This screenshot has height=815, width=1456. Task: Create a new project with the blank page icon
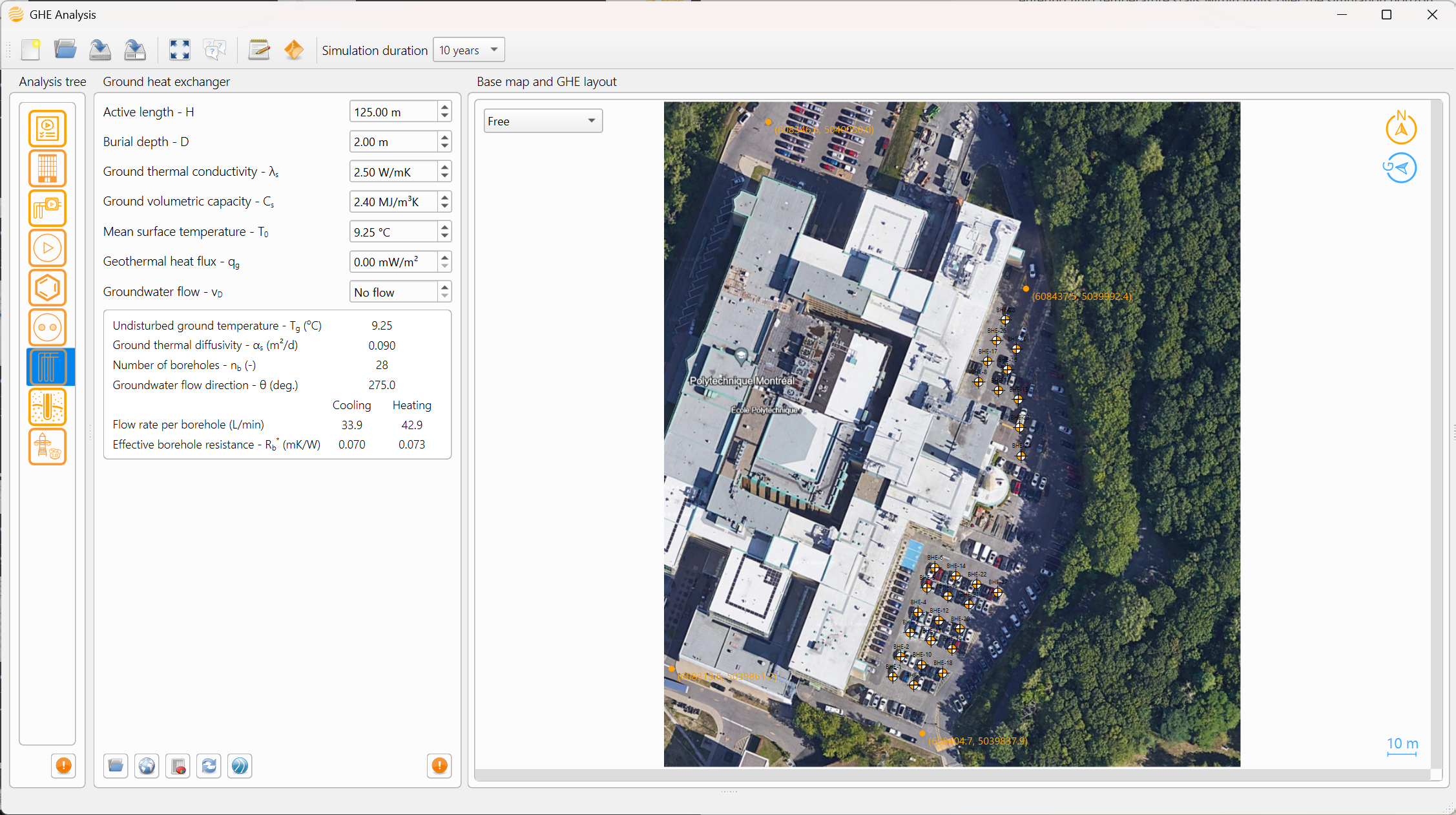tap(30, 50)
